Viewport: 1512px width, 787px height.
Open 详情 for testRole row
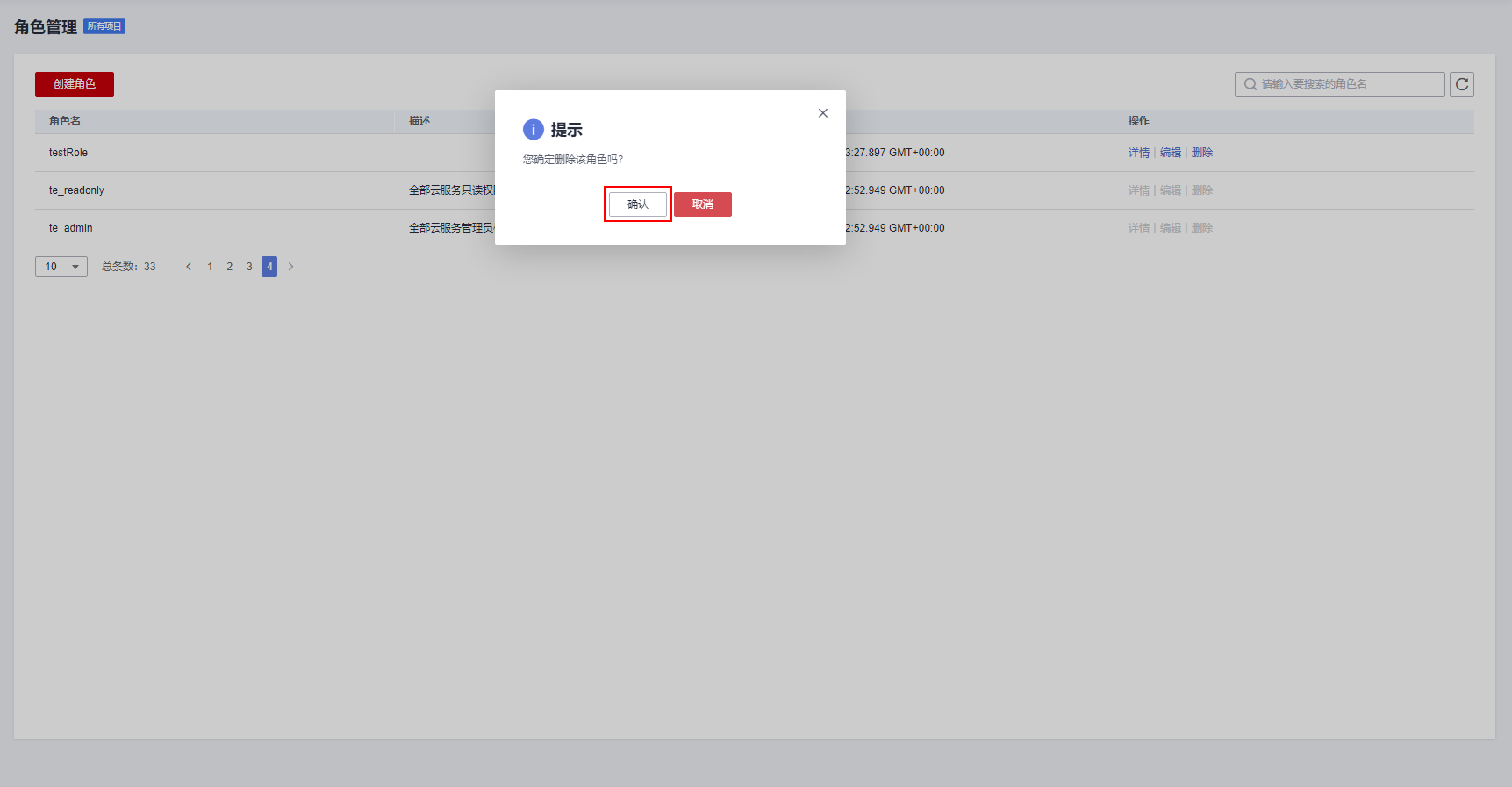pyautogui.click(x=1139, y=153)
